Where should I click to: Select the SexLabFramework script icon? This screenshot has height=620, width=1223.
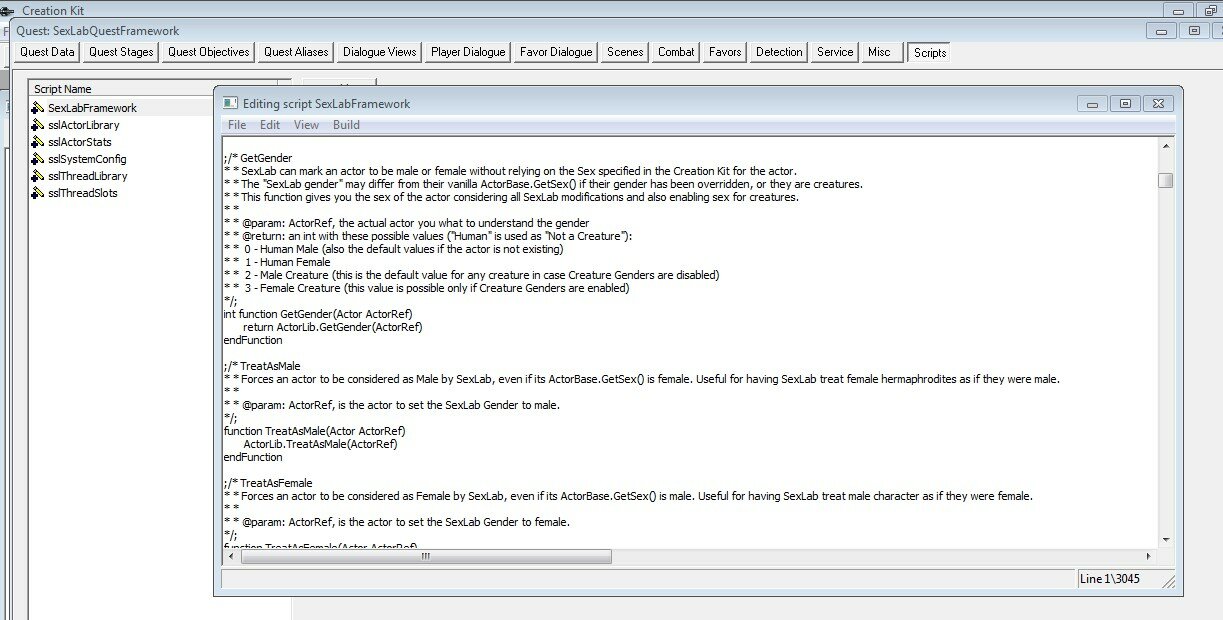39,108
